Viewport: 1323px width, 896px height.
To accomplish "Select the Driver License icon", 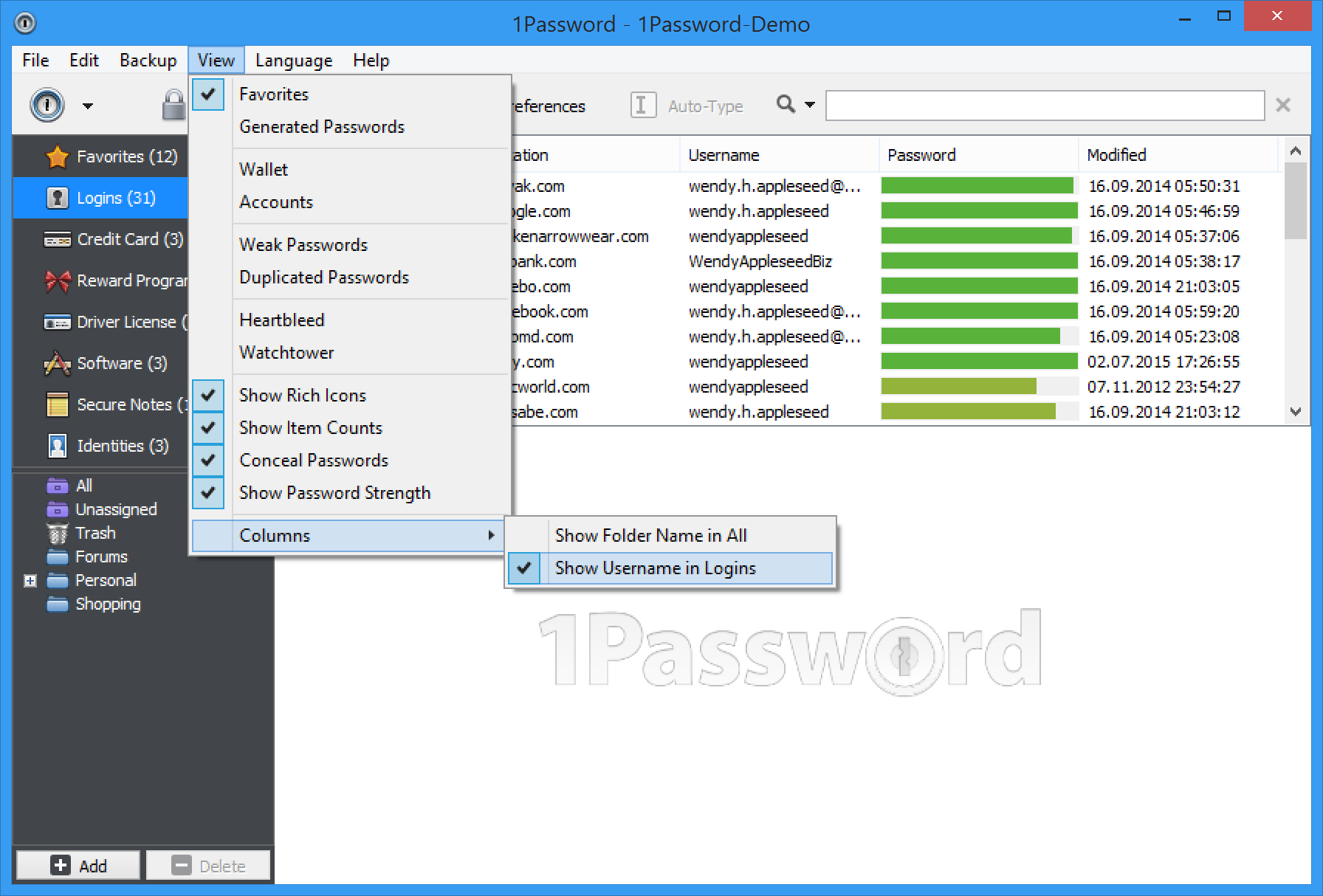I will pyautogui.click(x=57, y=323).
